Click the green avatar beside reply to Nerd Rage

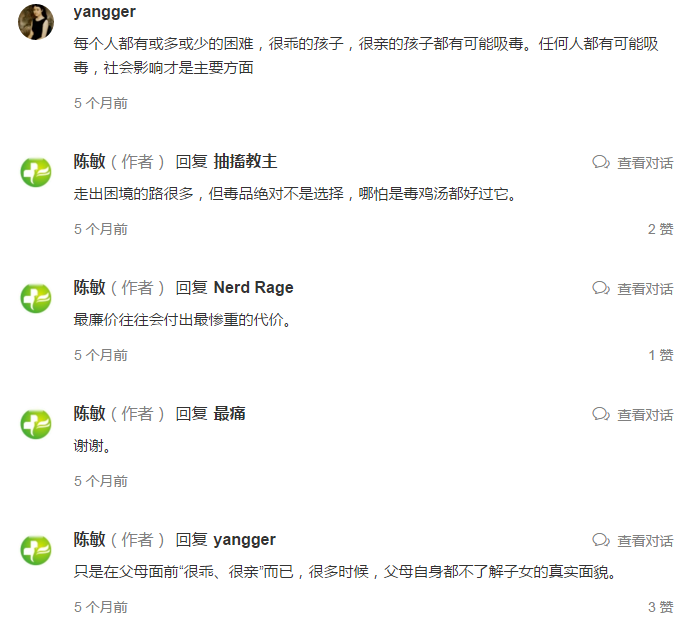(36, 297)
